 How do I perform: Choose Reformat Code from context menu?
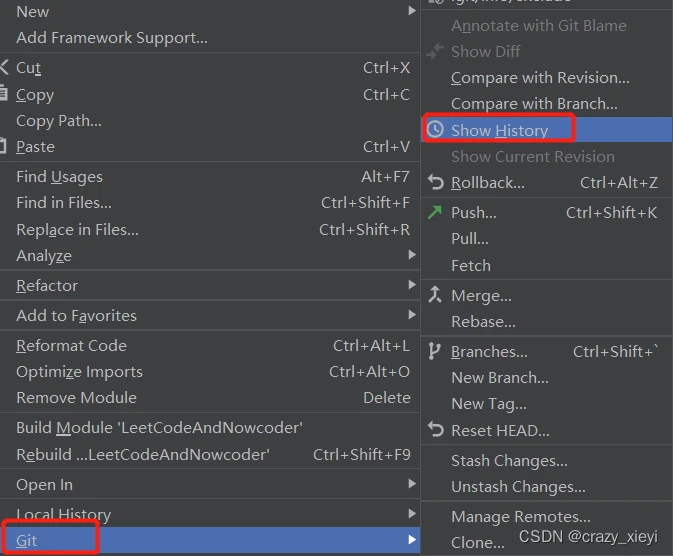[209, 346]
